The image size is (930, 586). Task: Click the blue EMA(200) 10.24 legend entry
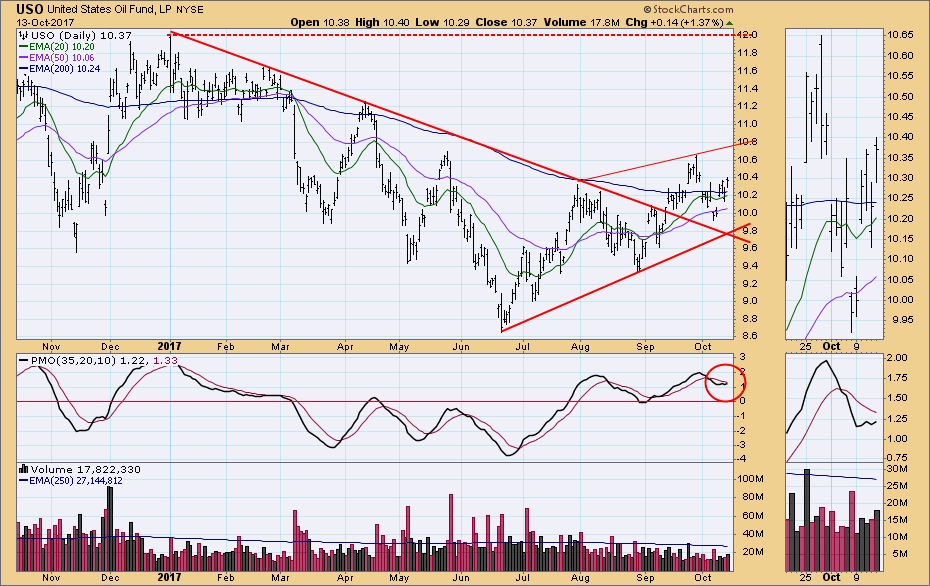59,69
